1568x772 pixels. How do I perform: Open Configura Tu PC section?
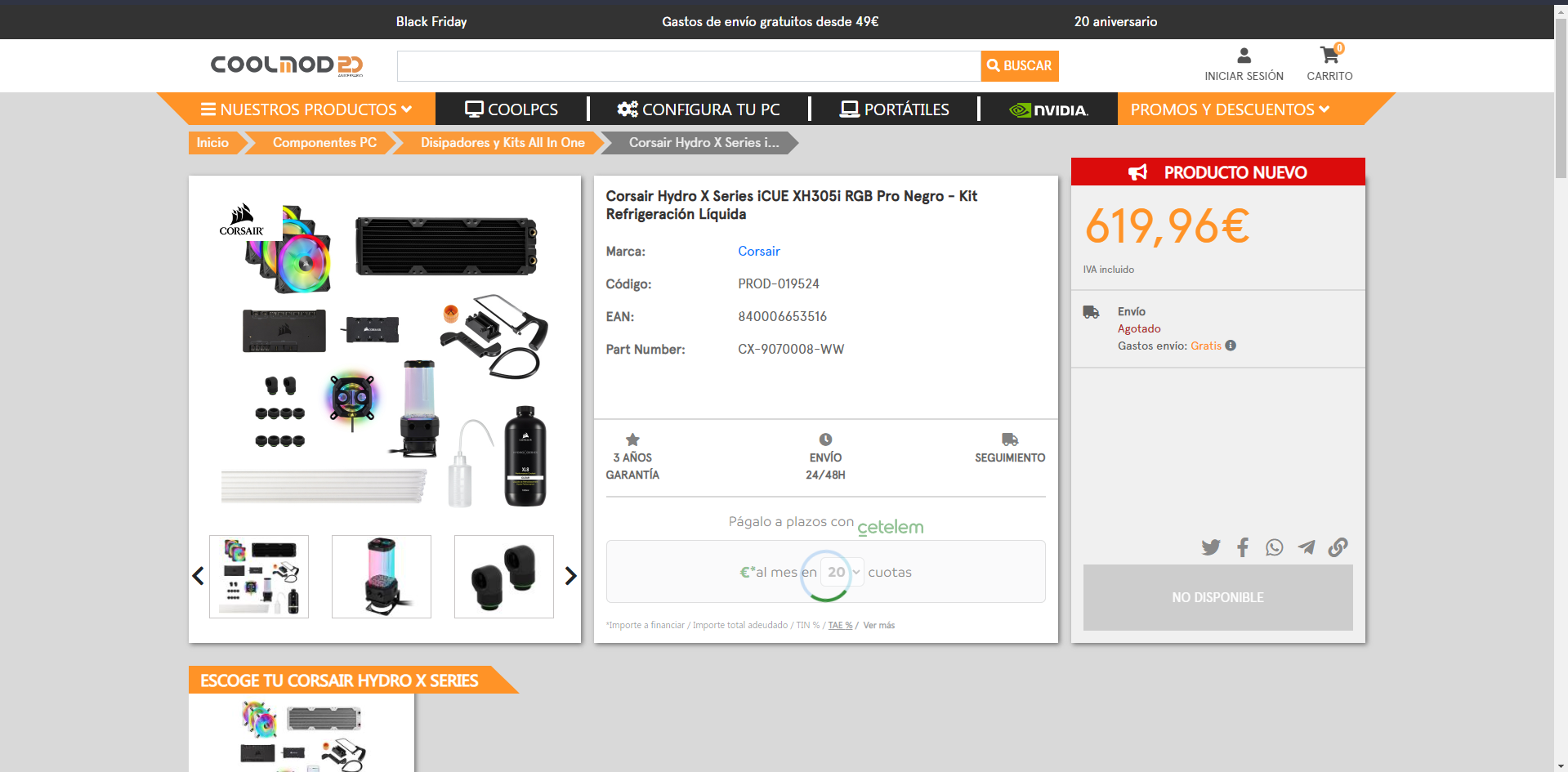coord(699,109)
